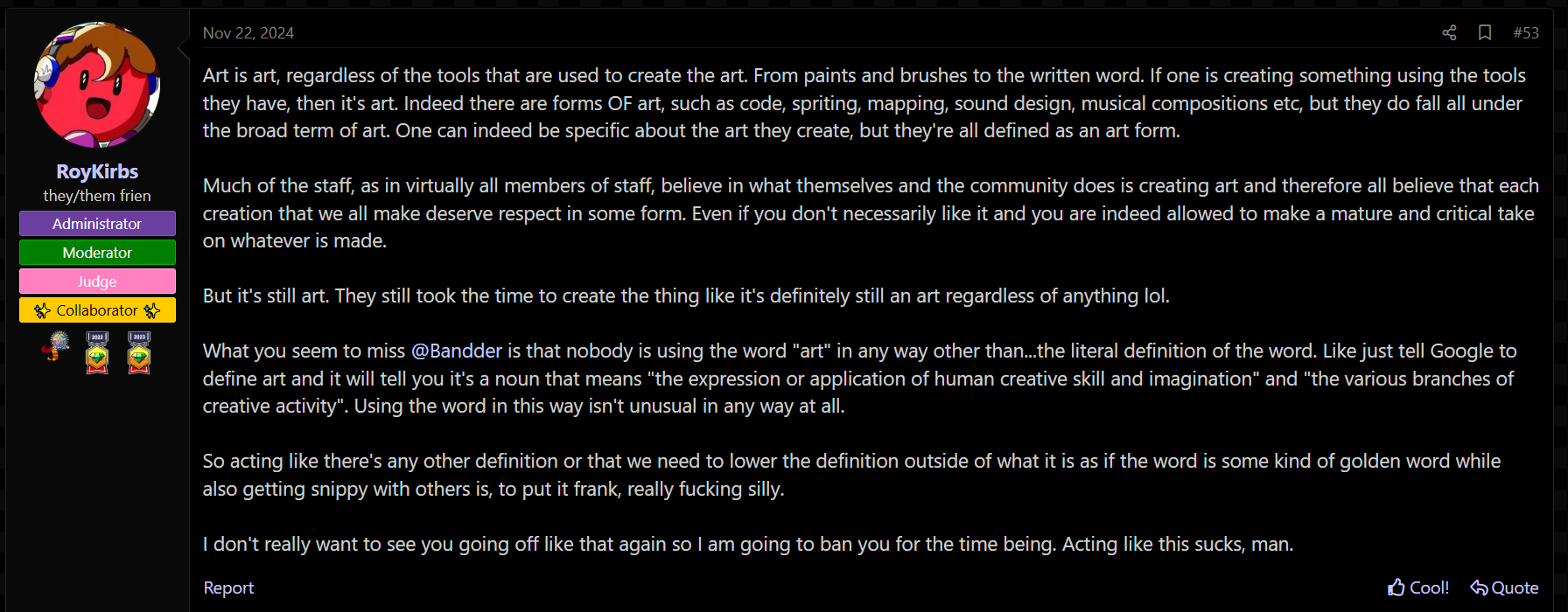The image size is (1568, 612).
Task: Click the "they/them frien" user title
Action: point(97,196)
